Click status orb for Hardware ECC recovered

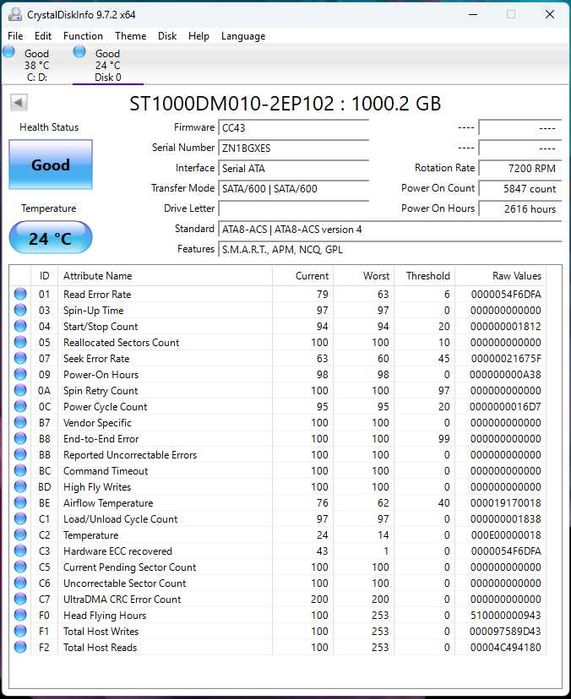20,551
